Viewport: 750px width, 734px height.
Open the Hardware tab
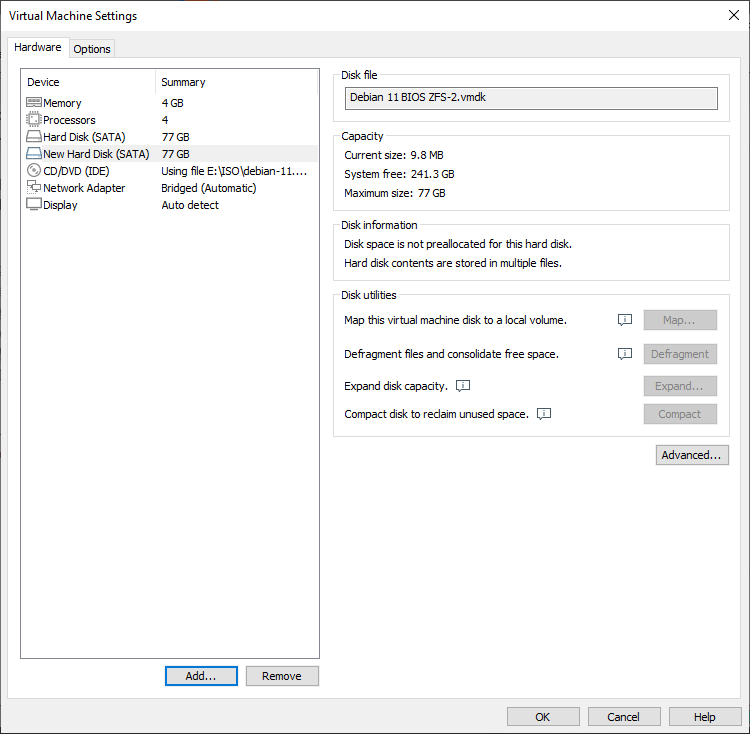pos(38,48)
